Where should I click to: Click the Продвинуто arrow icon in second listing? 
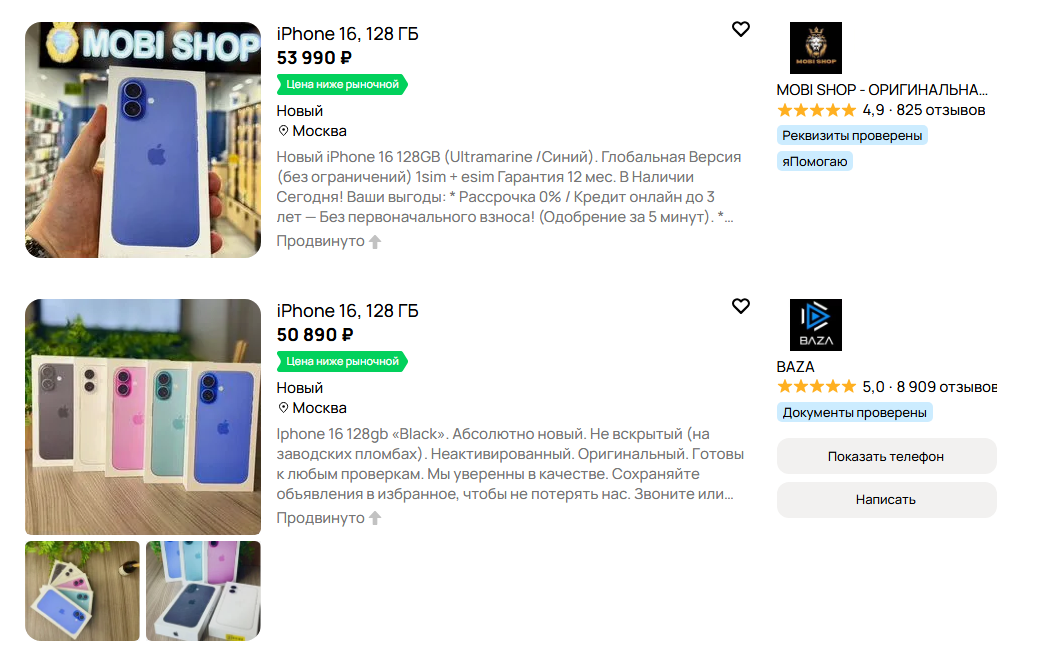tap(375, 518)
